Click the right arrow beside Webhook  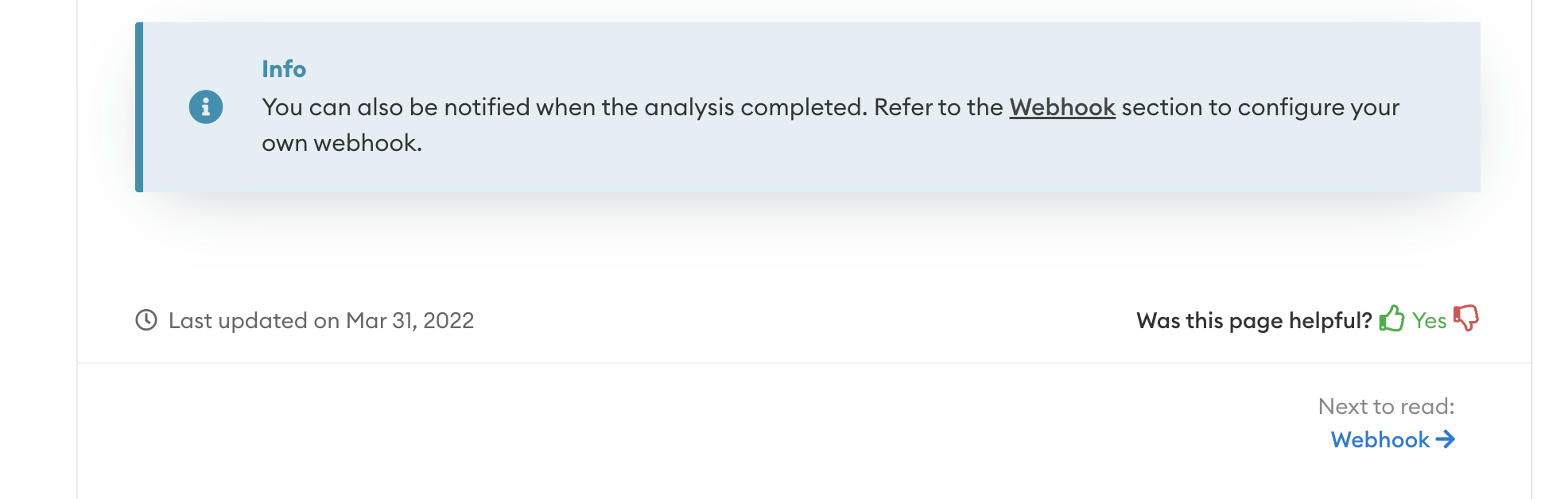click(x=1446, y=439)
